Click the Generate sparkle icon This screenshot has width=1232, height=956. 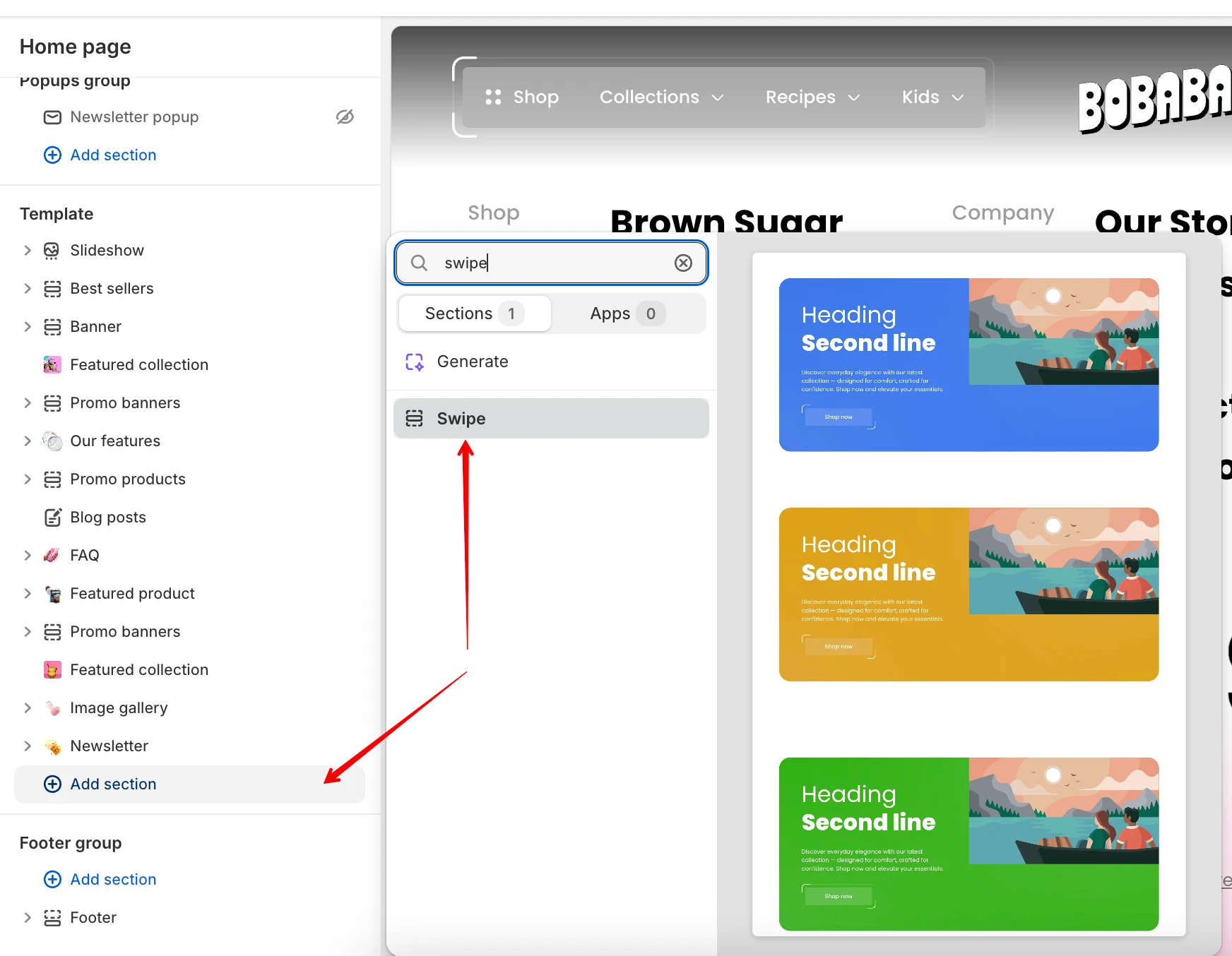tap(414, 362)
